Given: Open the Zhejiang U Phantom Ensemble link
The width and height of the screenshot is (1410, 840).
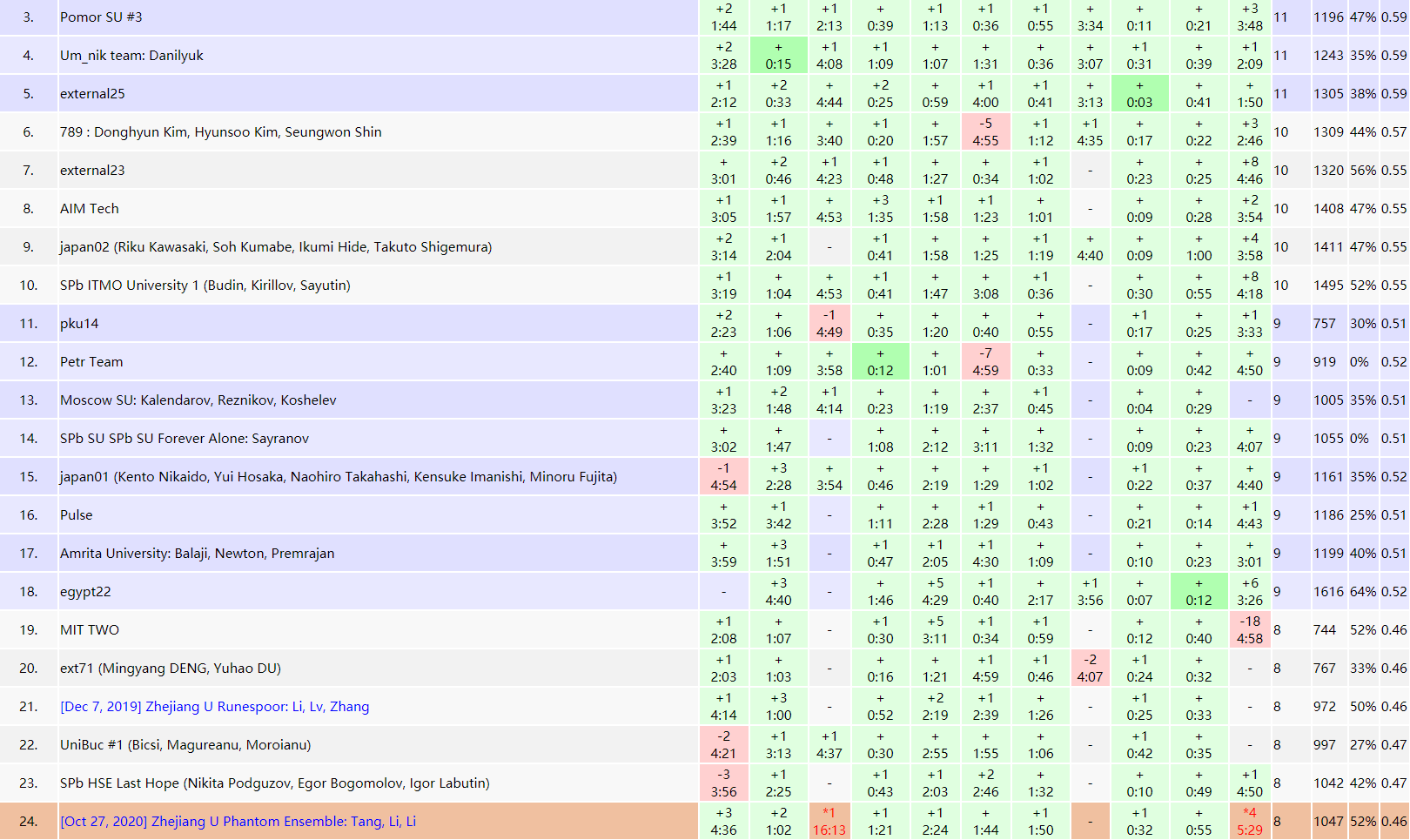Looking at the screenshot, I should coord(238,822).
